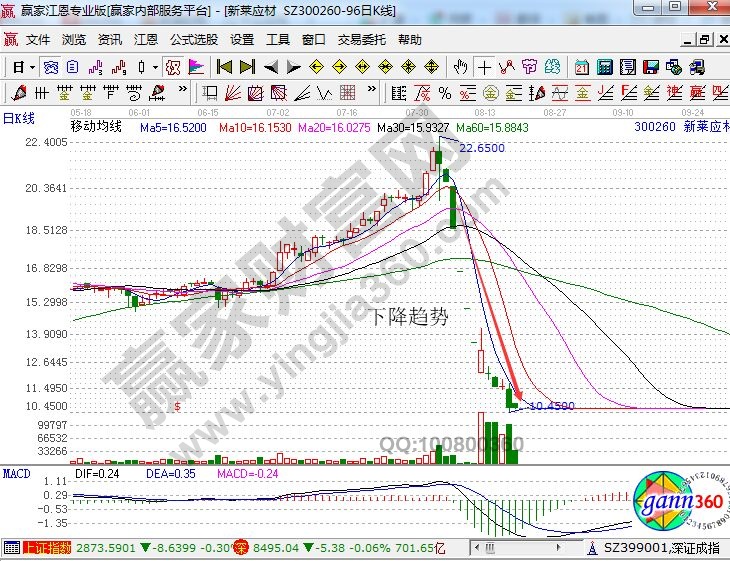This screenshot has width=730, height=561.
Task: Select the Gann fan angle-line tool
Action: pos(231,93)
